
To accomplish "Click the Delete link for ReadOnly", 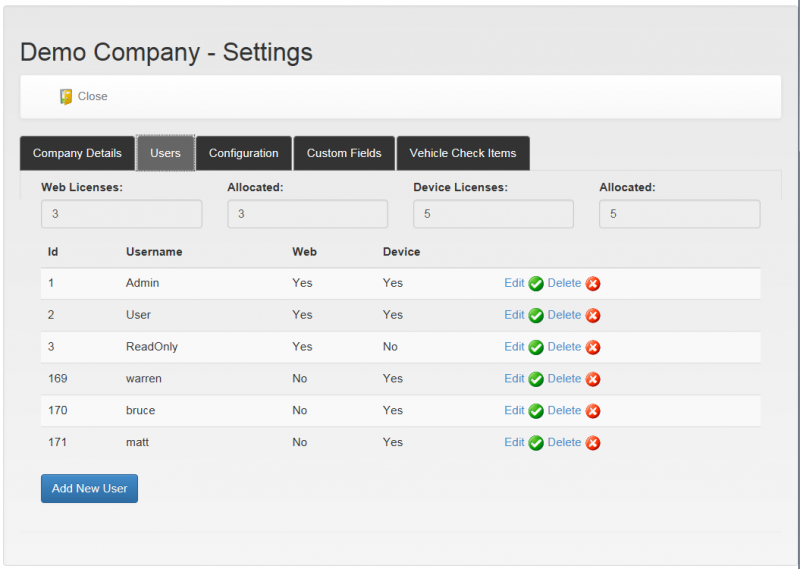I will tap(564, 347).
